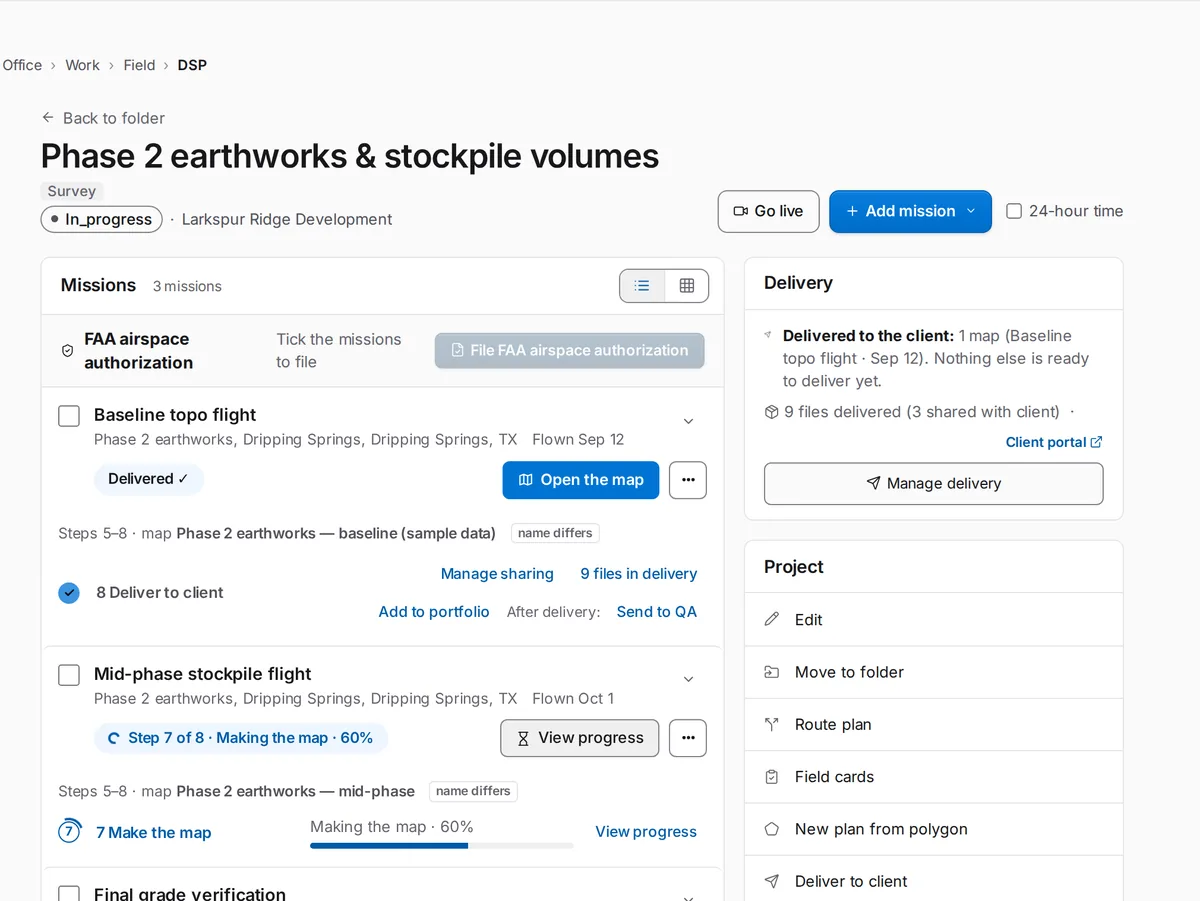Click Send to QA link
1200x901 pixels.
tap(656, 612)
